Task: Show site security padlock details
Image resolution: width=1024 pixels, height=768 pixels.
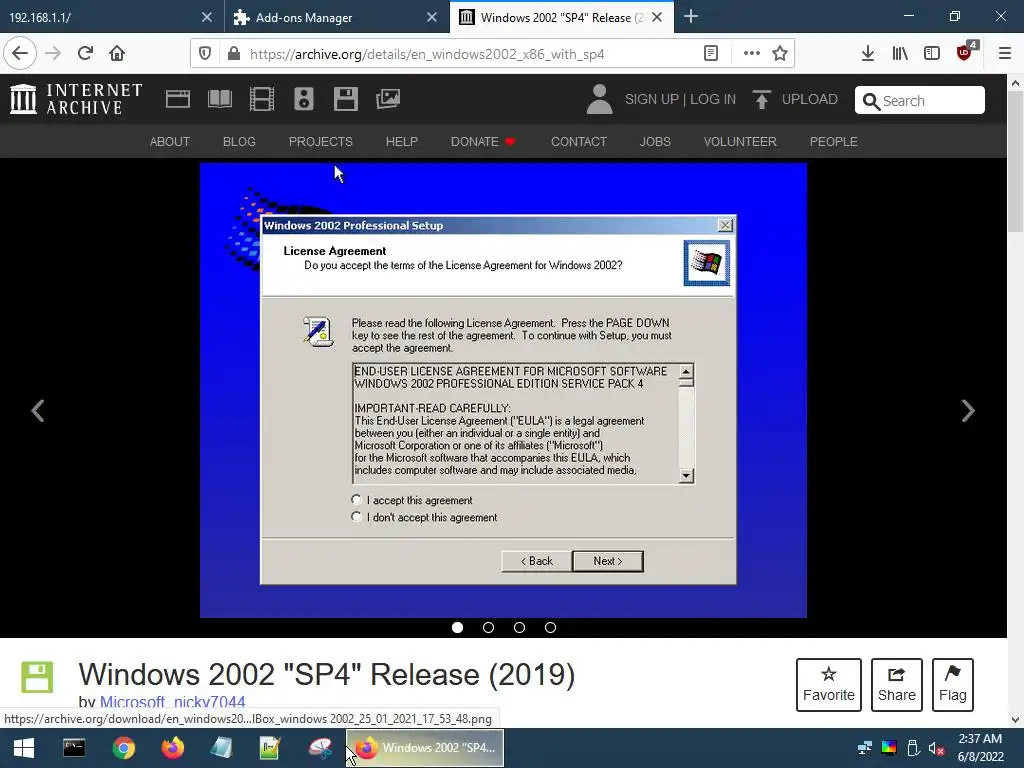Action: 233,54
